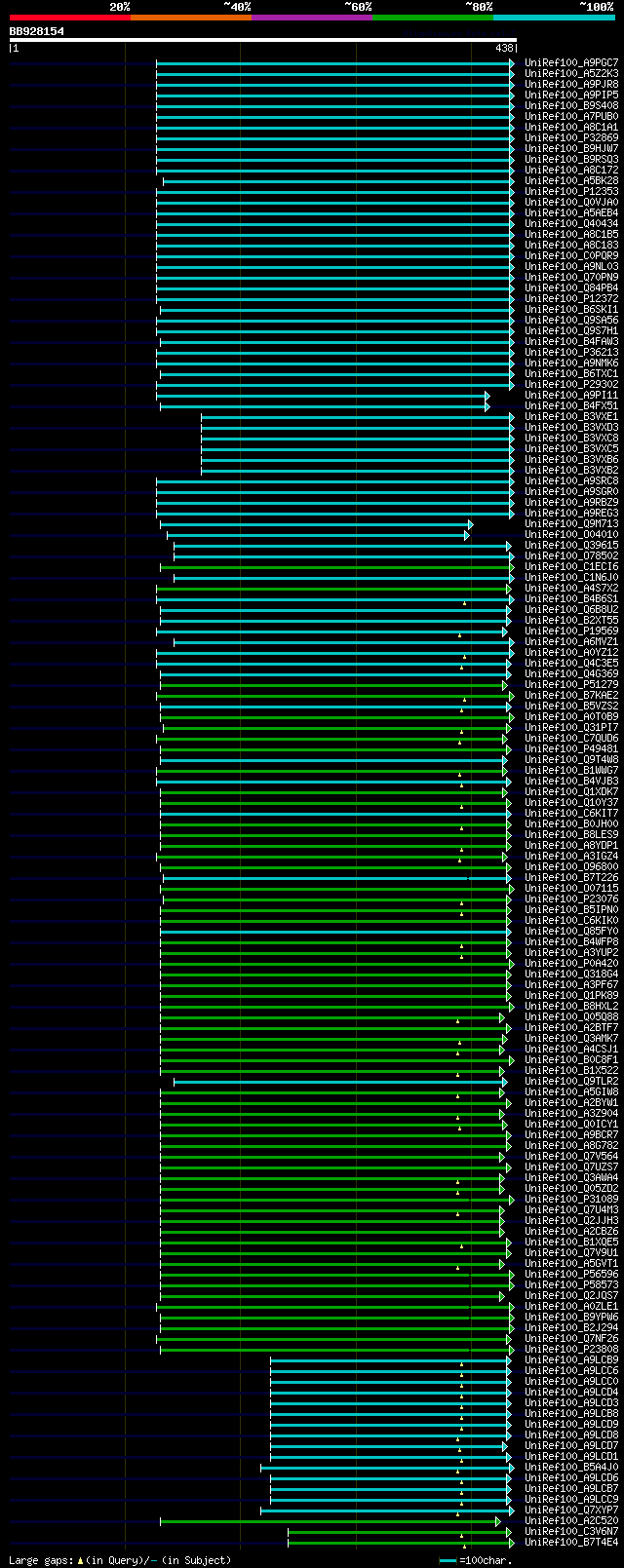Click the UniRef100_B6SKI1 label
Screen dimensions: 624x1568
(571, 310)
